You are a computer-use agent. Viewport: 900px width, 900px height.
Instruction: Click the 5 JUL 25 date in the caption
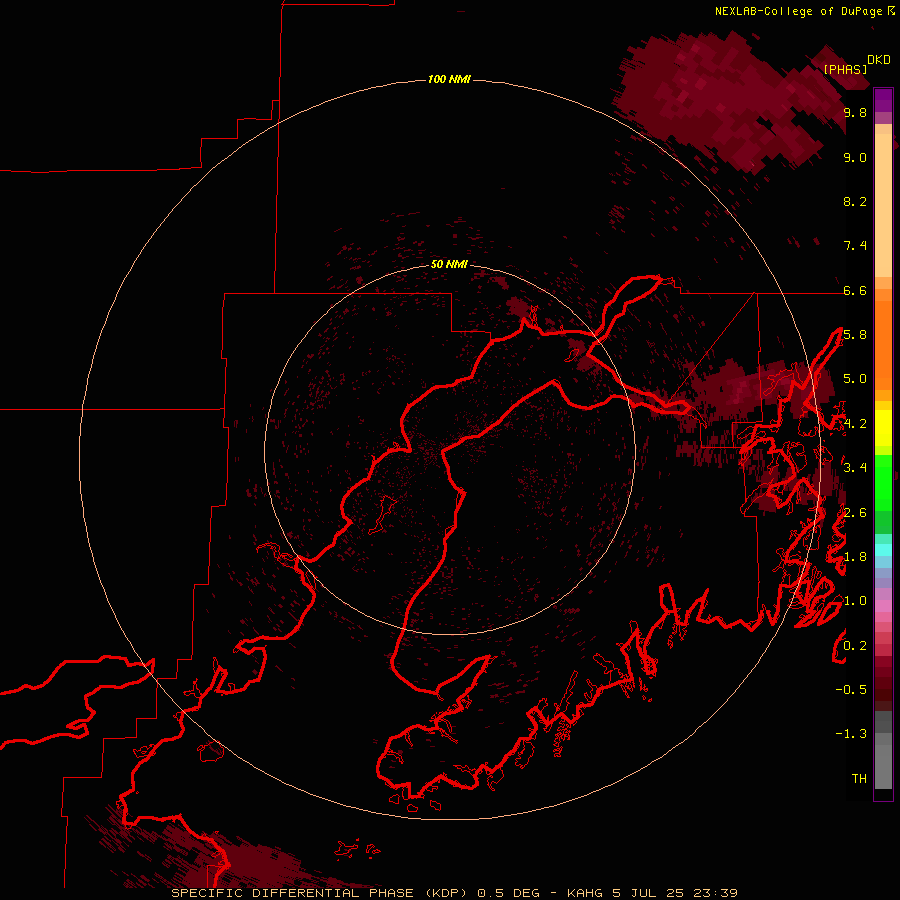coord(649,893)
